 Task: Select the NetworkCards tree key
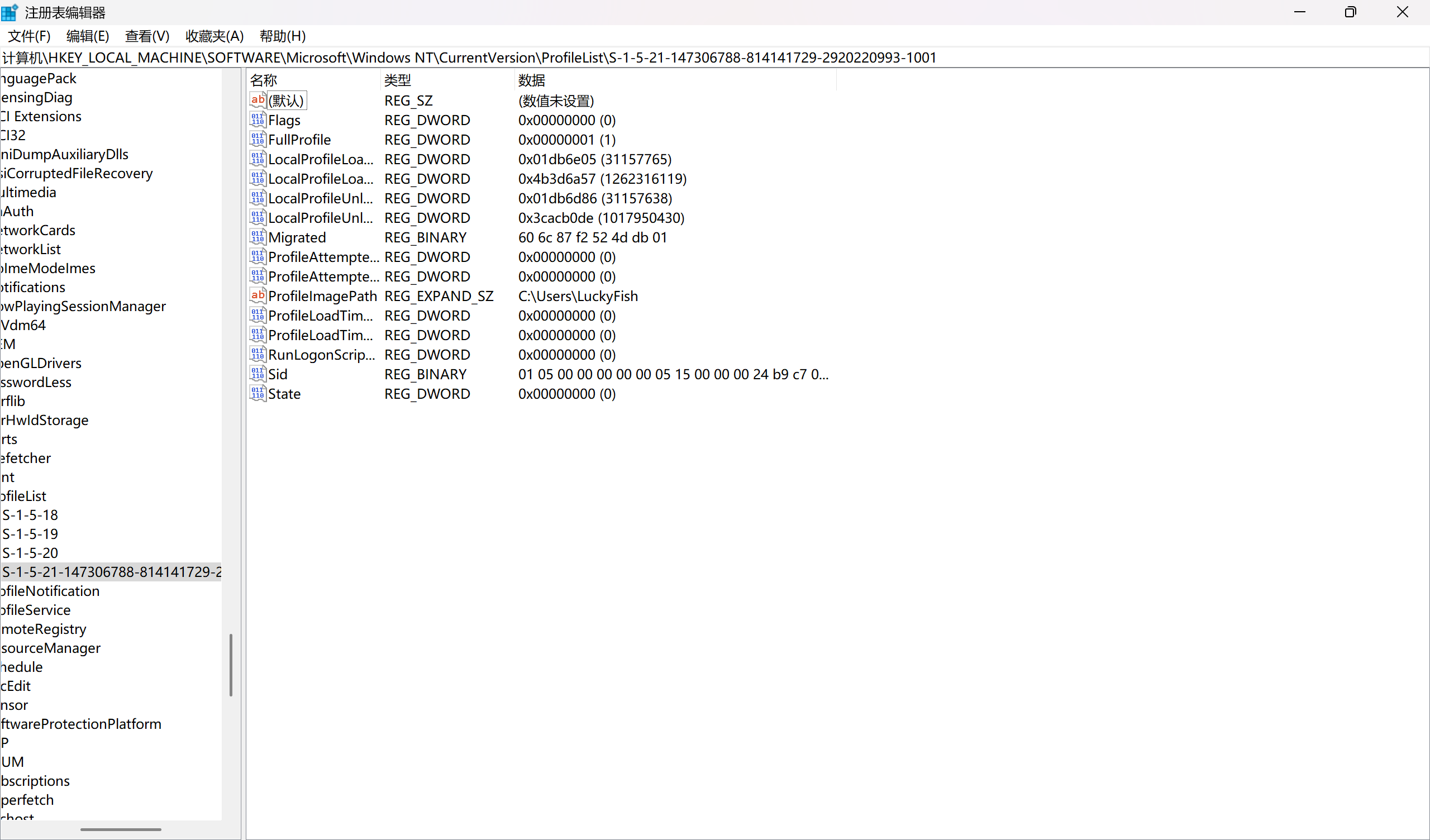click(39, 230)
